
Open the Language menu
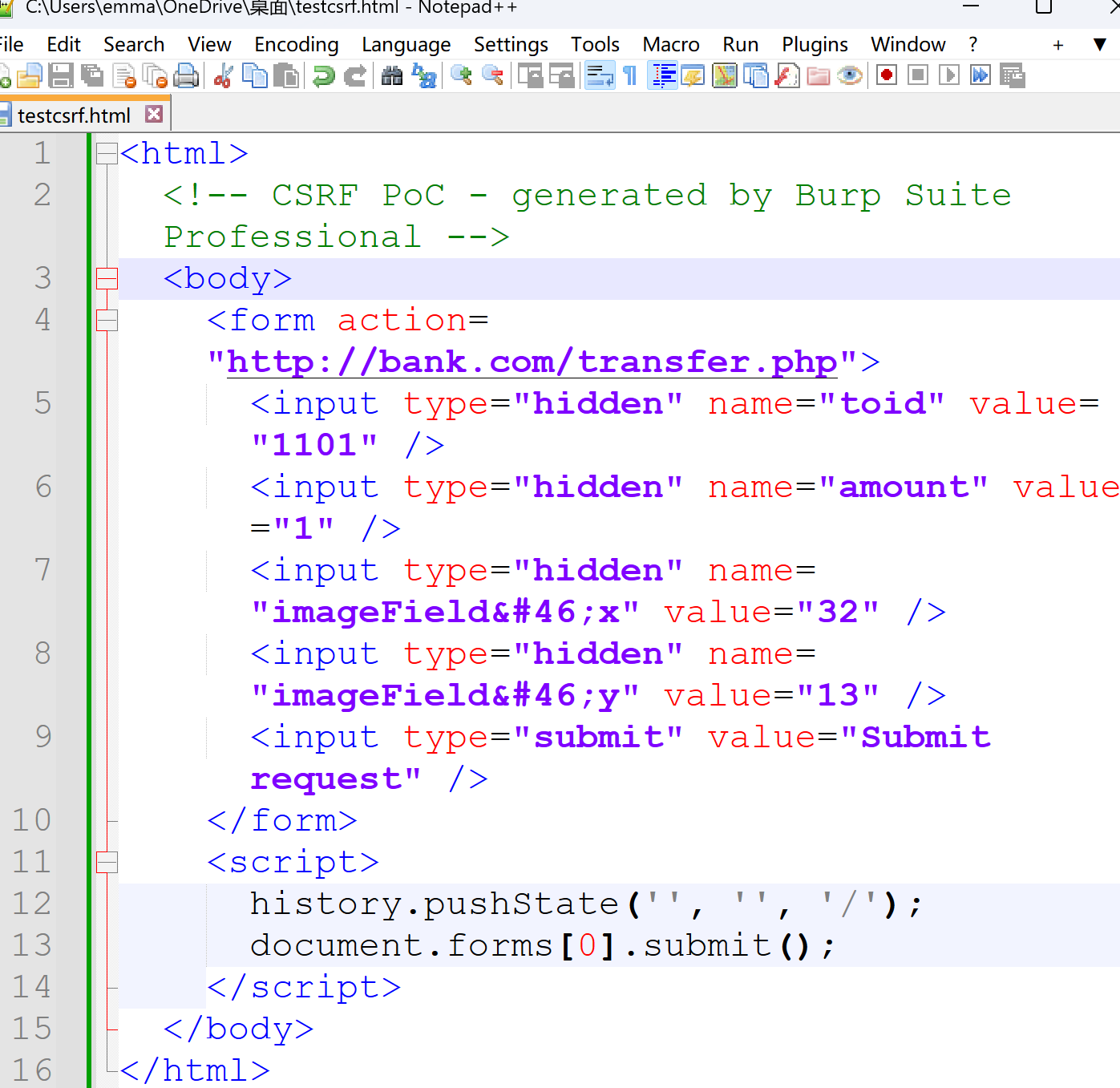pos(406,44)
